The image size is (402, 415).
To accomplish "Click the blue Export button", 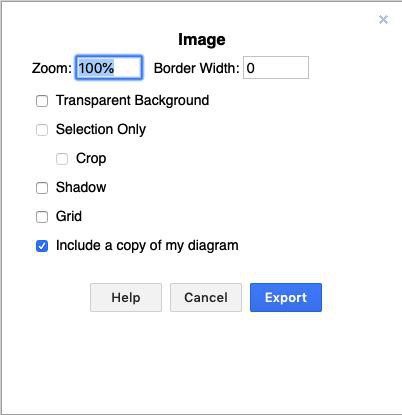I will [286, 297].
